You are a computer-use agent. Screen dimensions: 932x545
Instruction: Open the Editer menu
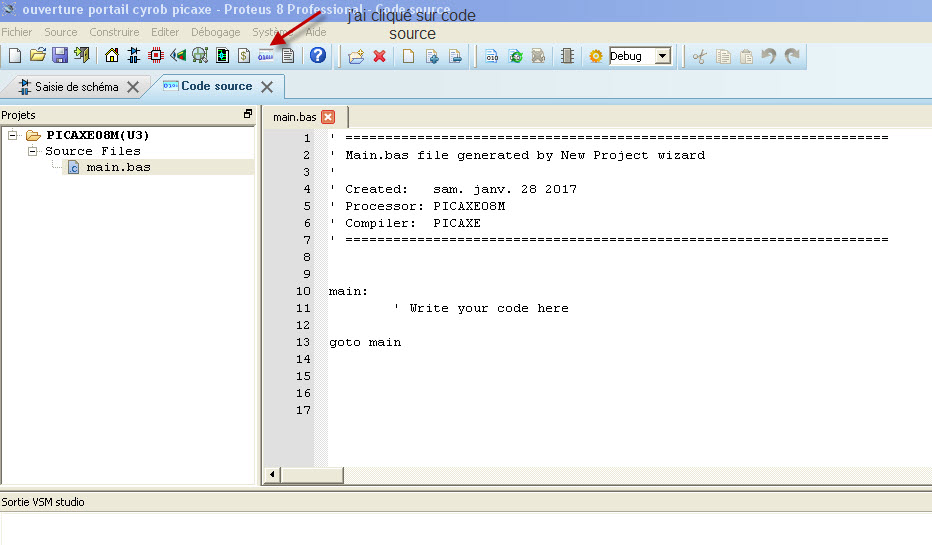tap(165, 32)
